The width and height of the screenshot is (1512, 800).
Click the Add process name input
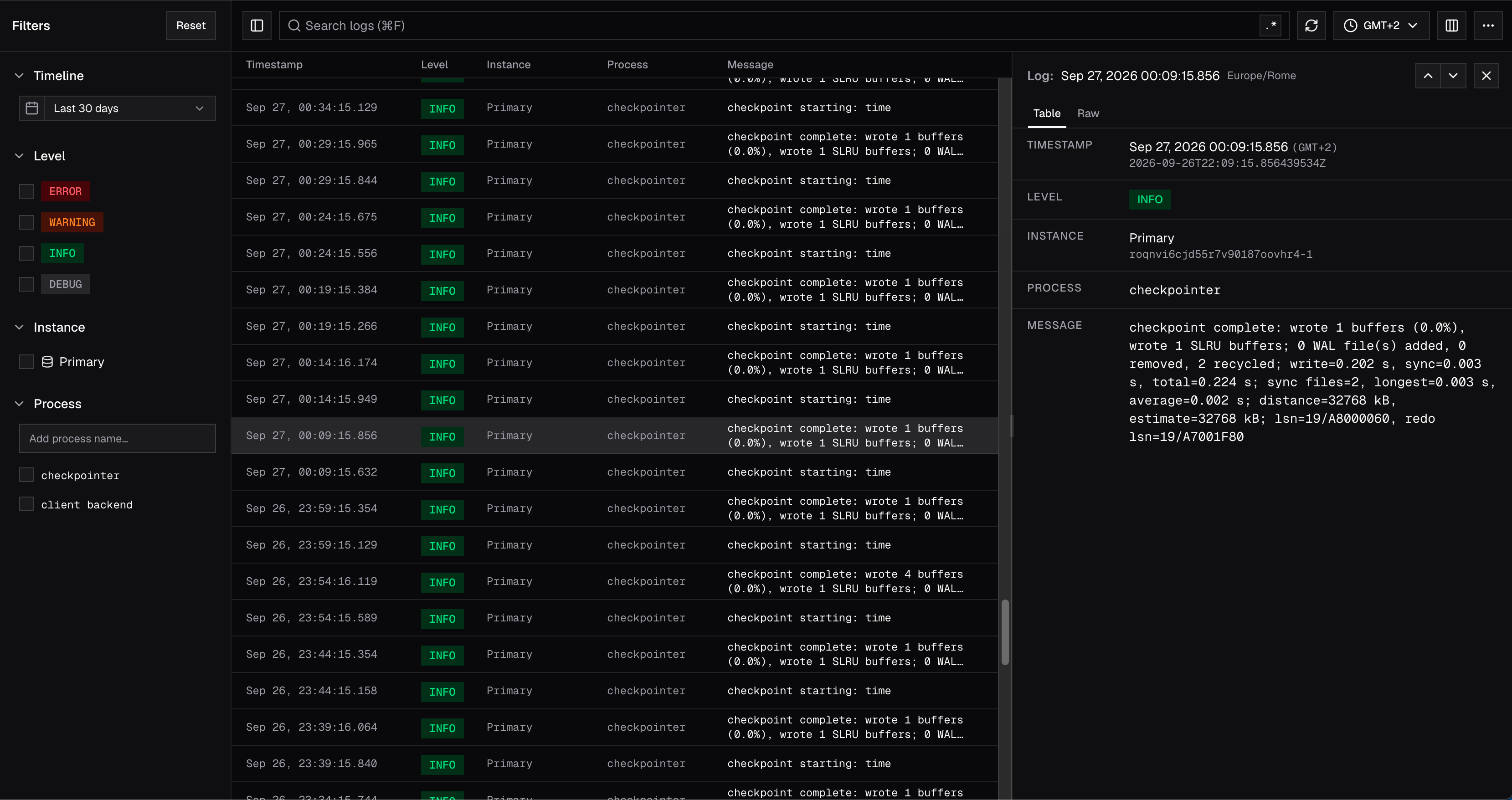[x=118, y=438]
